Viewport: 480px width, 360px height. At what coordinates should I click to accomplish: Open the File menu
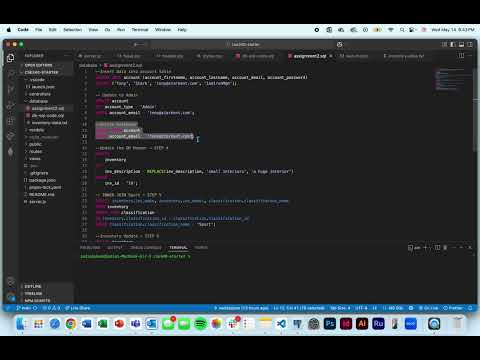(x=39, y=30)
